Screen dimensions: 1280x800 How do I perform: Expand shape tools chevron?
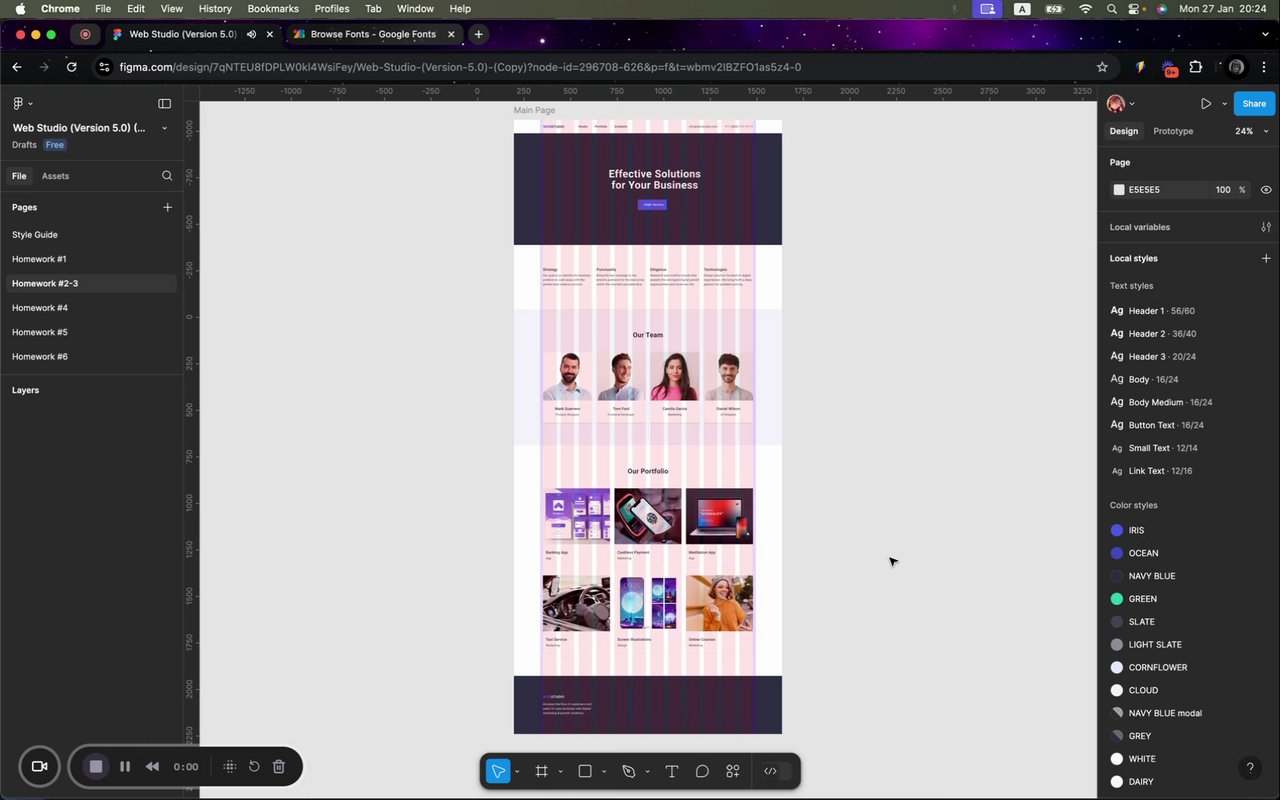pyautogui.click(x=604, y=772)
